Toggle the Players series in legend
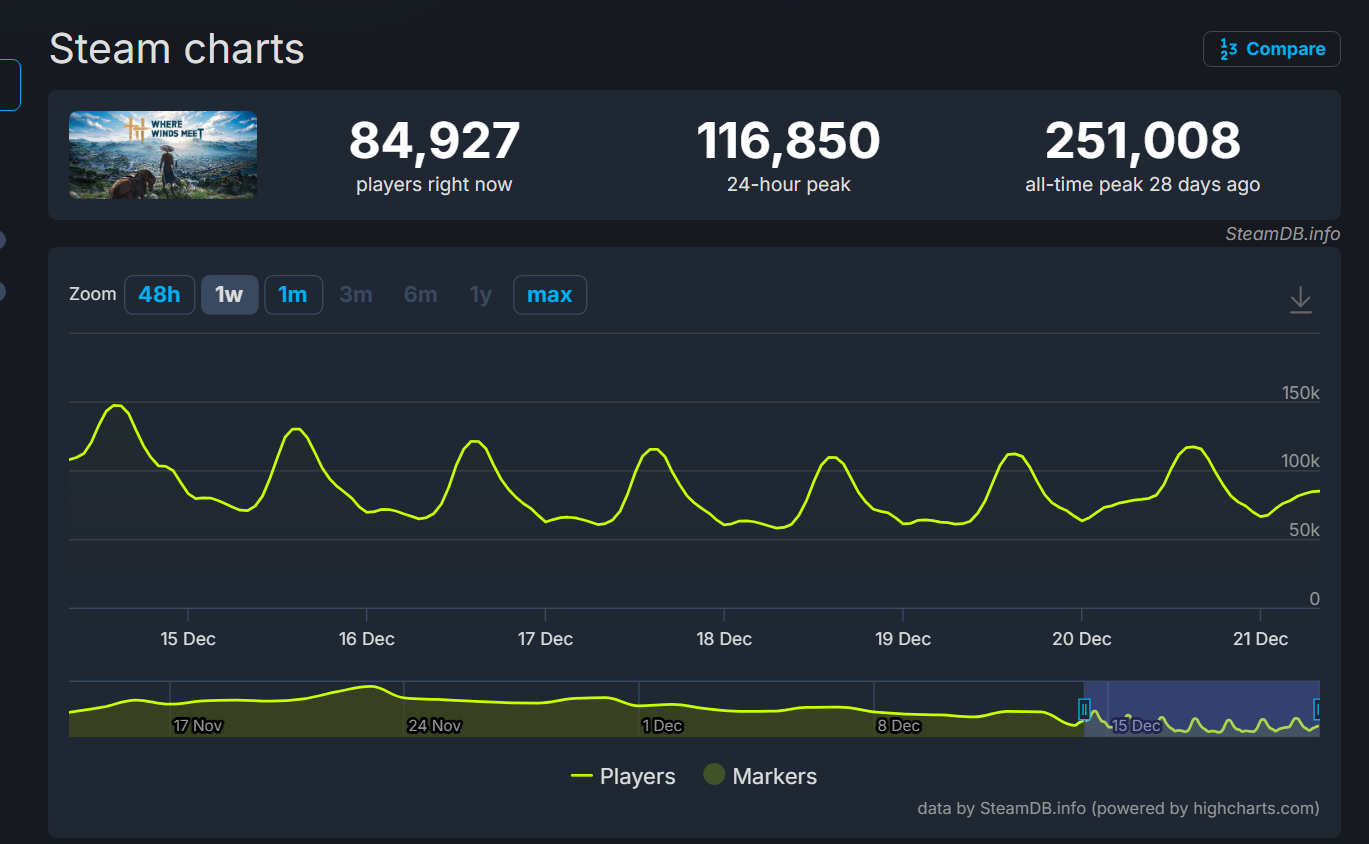 623,776
